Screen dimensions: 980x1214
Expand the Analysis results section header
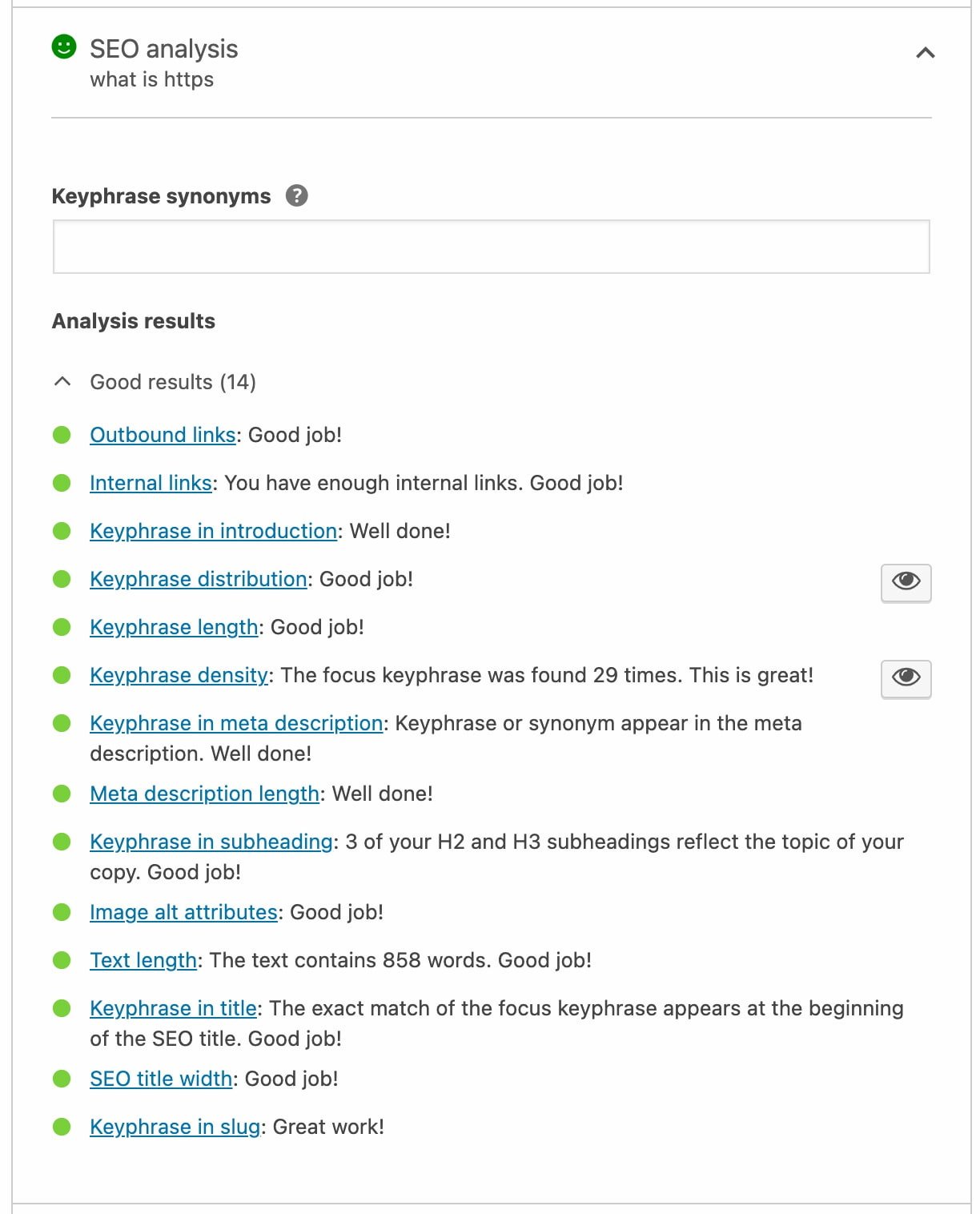pyautogui.click(x=133, y=320)
